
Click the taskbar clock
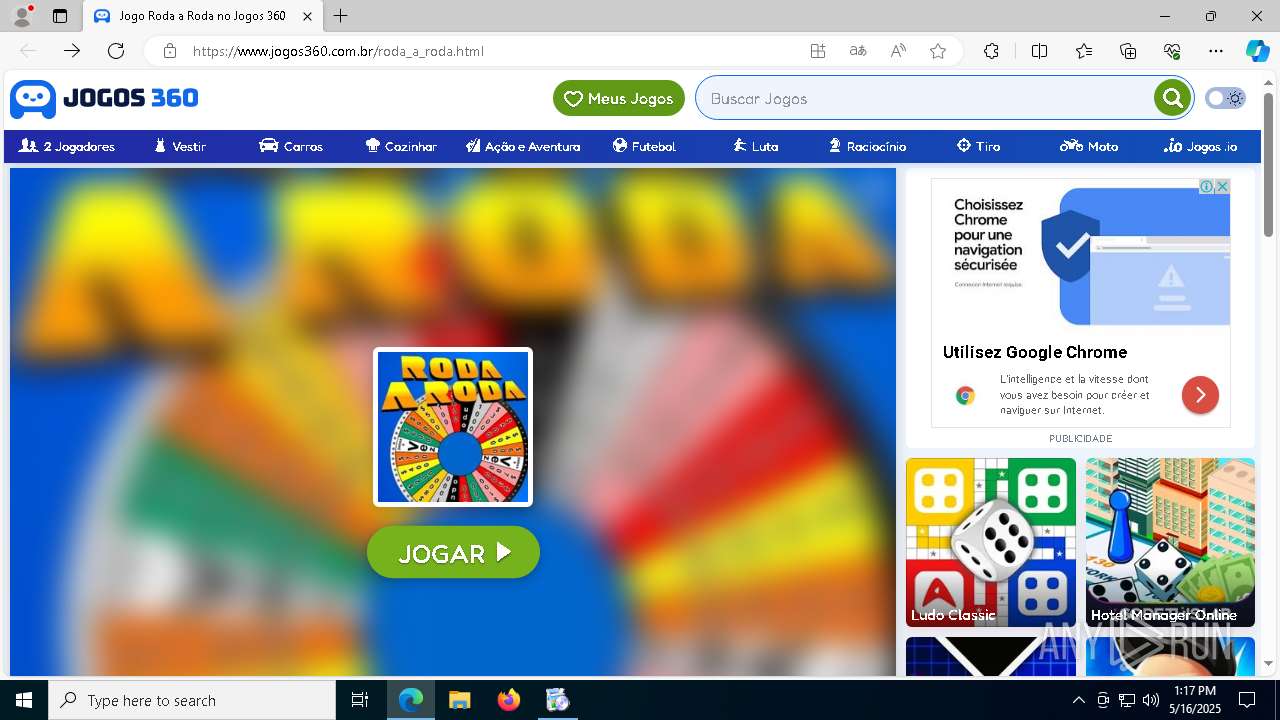(x=1195, y=700)
